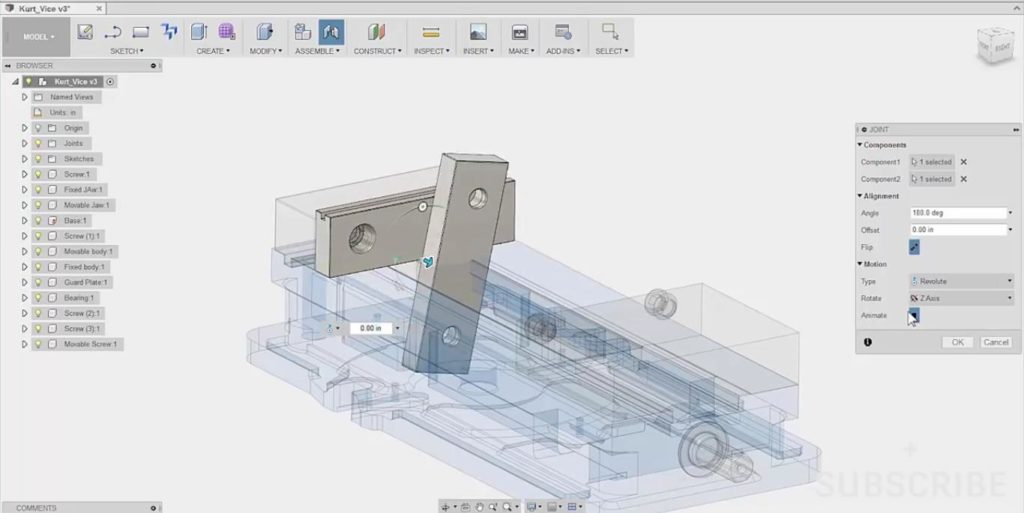Select the Line sketch tool
The width and height of the screenshot is (1024, 513).
[113, 31]
